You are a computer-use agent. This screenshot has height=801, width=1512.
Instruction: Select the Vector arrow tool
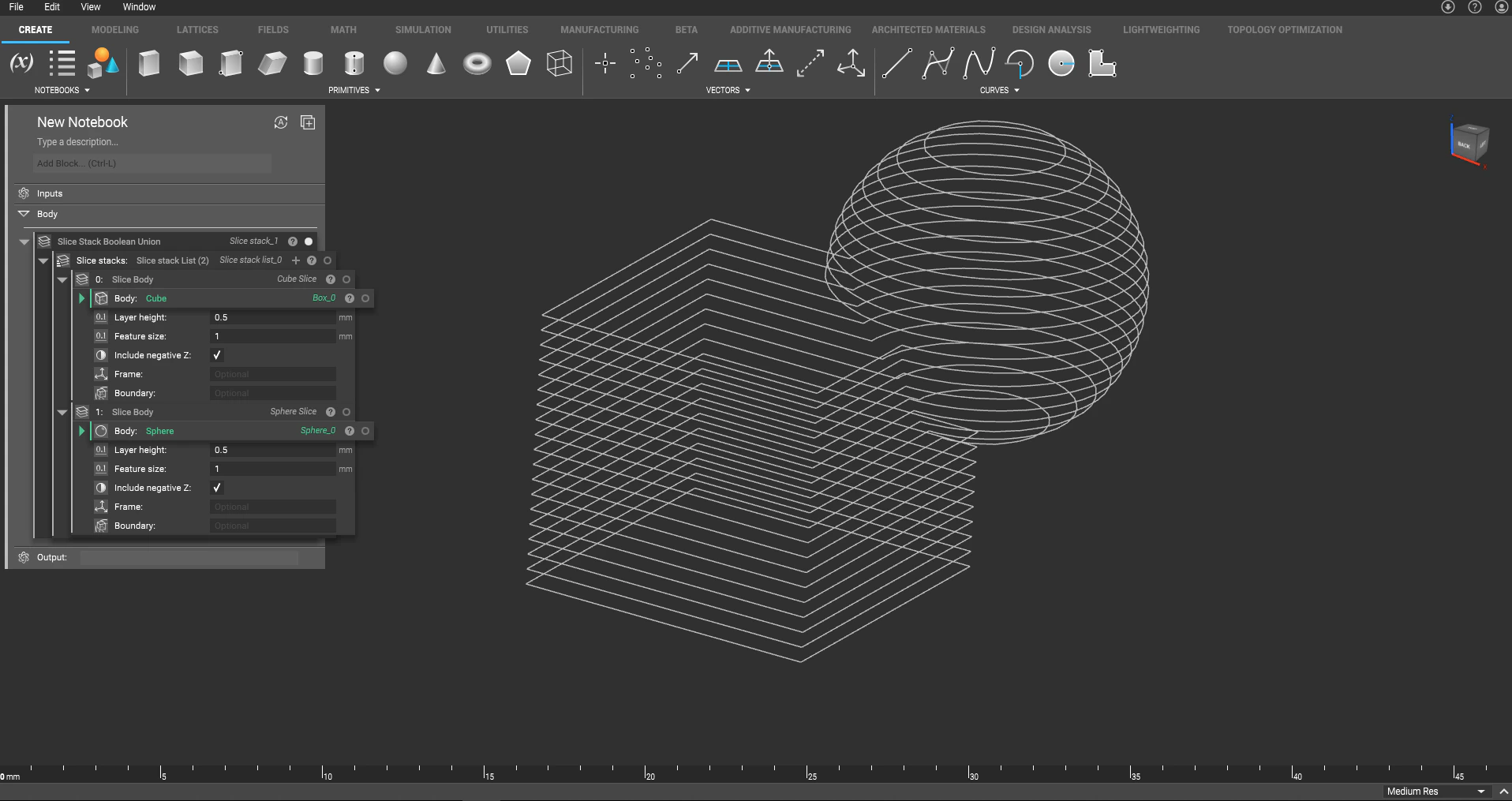point(687,63)
